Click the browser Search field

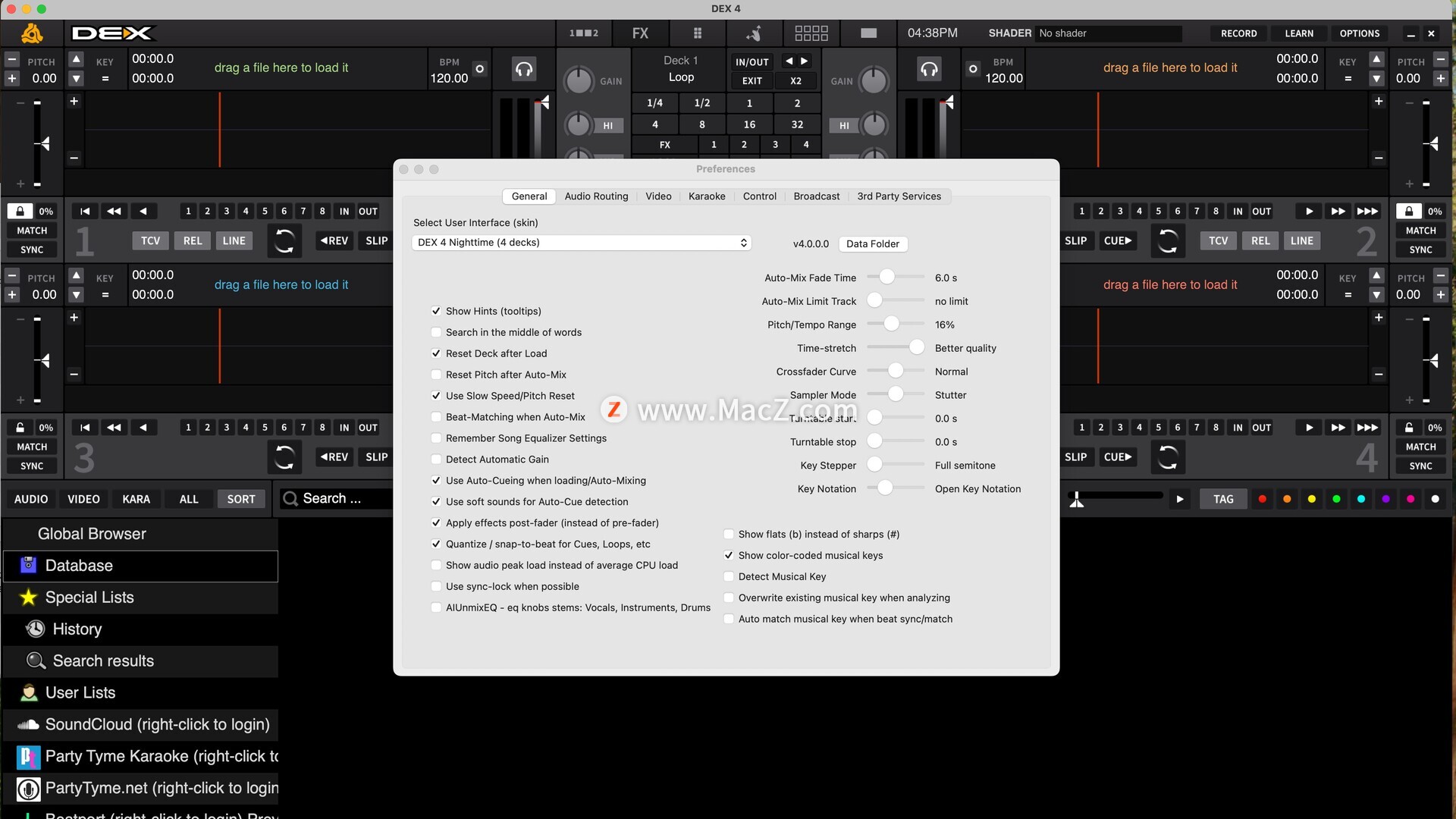tap(337, 499)
